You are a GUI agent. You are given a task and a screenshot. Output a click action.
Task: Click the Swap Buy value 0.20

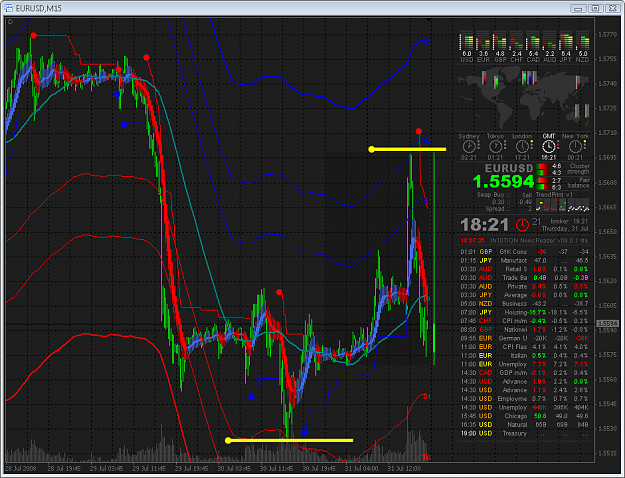(498, 202)
